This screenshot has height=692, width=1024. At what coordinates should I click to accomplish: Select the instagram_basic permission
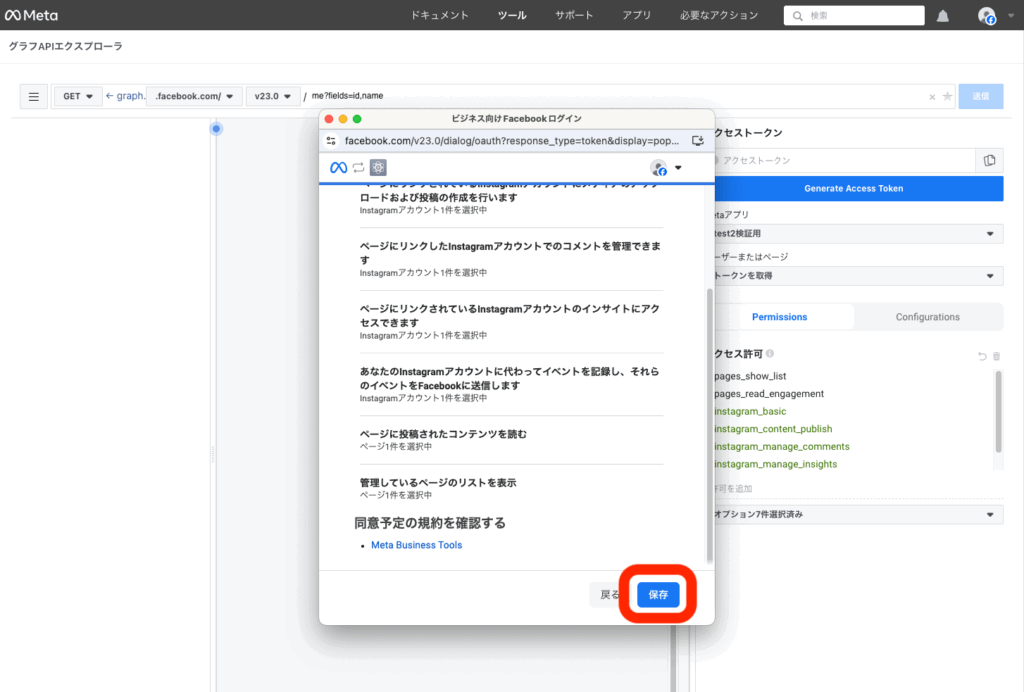(750, 411)
